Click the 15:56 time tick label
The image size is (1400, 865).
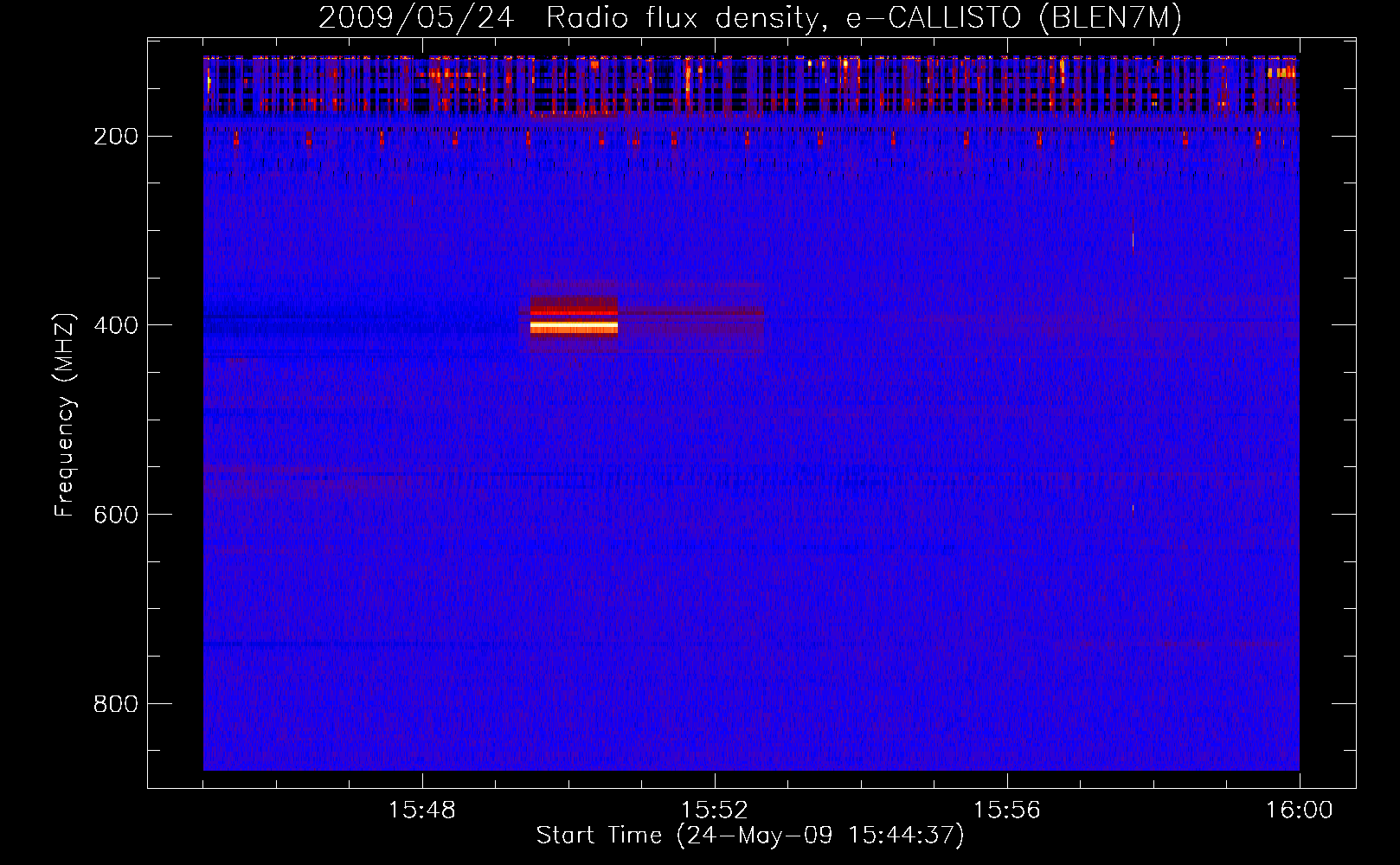pos(1007,811)
